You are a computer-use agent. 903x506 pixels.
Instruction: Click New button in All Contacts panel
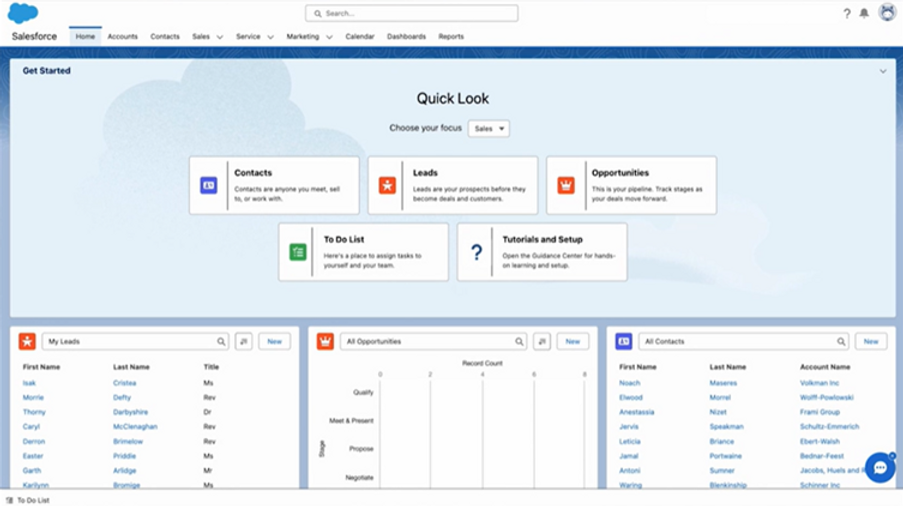pyautogui.click(x=871, y=341)
